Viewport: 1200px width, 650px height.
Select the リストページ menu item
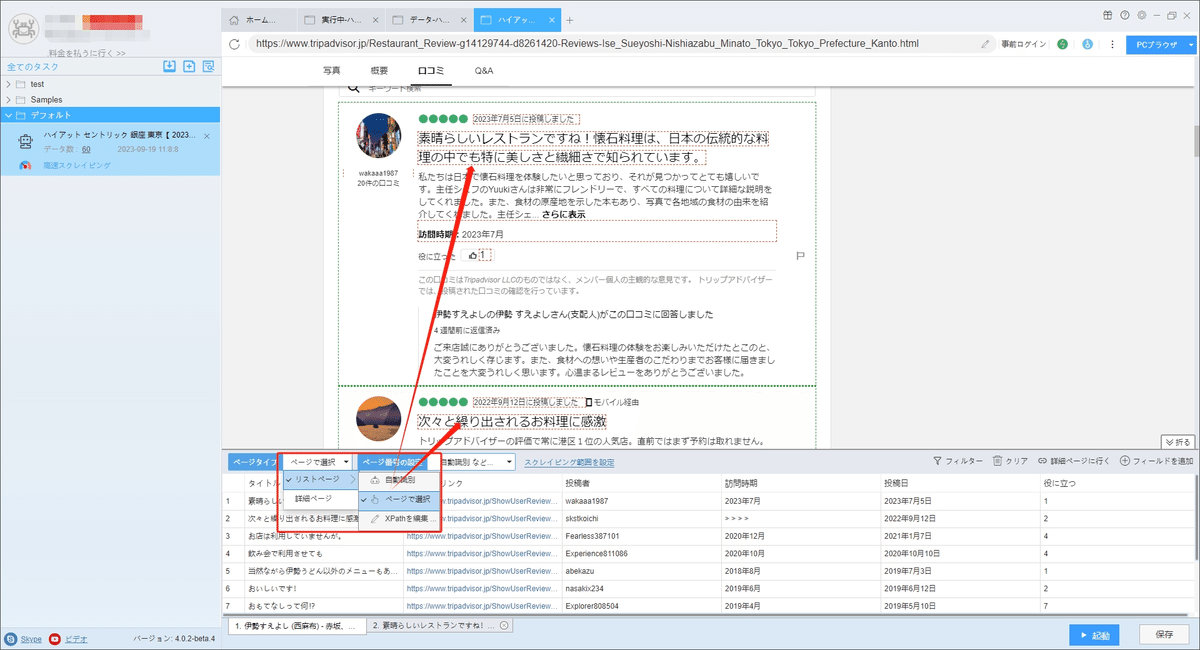319,480
